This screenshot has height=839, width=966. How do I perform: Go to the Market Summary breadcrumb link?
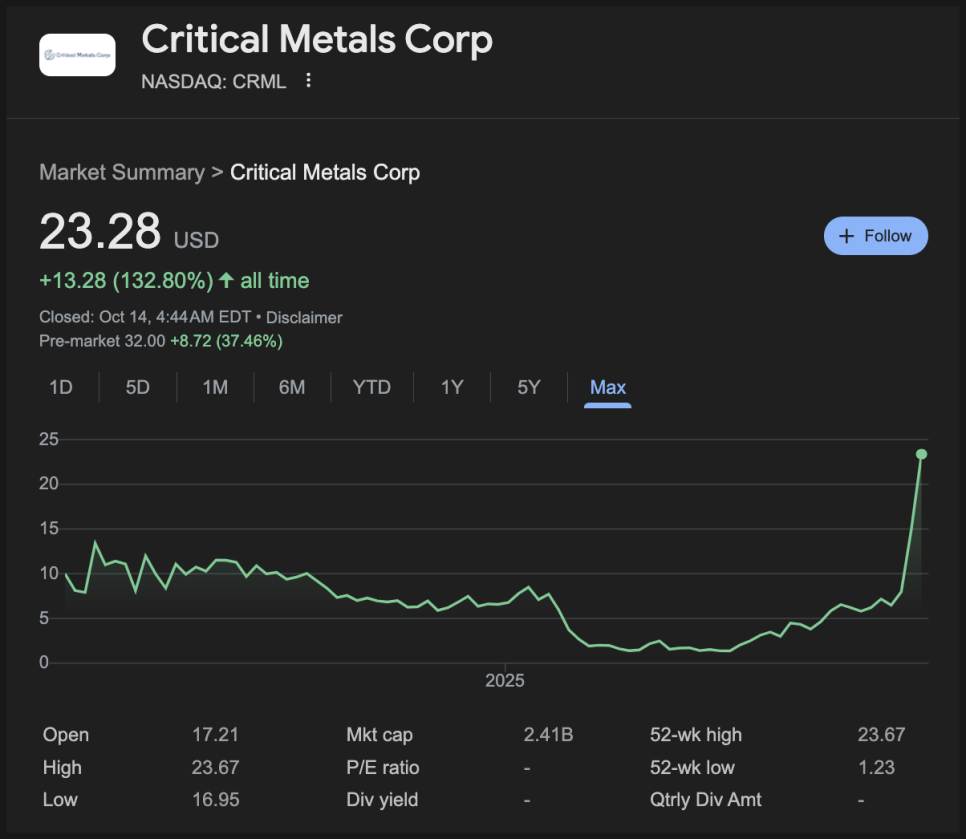coord(121,172)
